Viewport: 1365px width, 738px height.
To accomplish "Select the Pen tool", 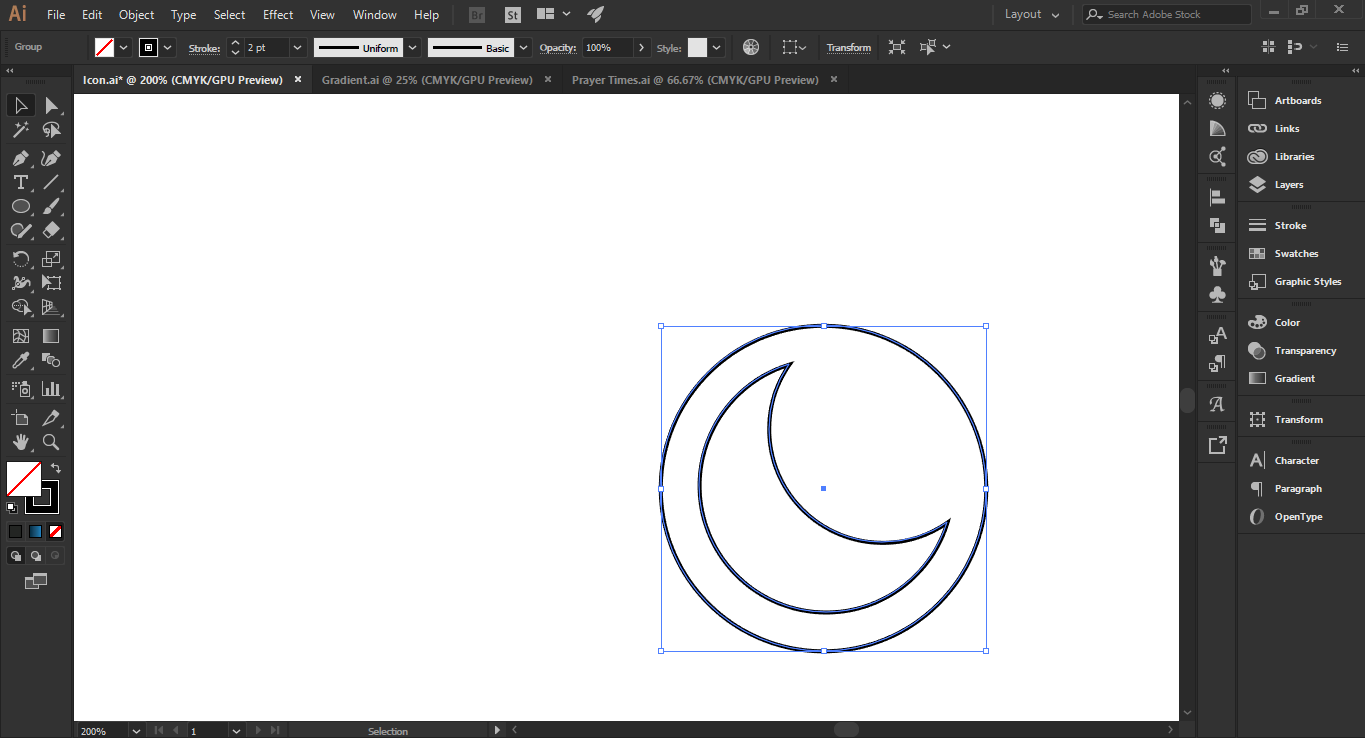I will click(x=20, y=158).
